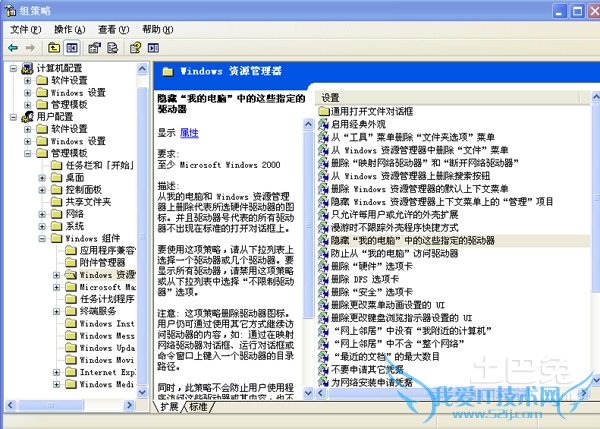Image resolution: width=600 pixels, height=429 pixels.
Task: Click the 计算机配置 computer icon
Action: [x=27, y=68]
